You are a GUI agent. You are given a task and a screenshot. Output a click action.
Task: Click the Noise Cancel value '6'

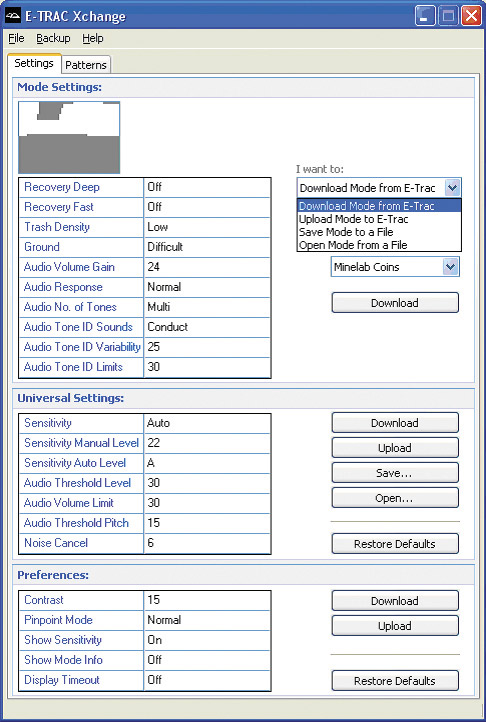coord(207,543)
